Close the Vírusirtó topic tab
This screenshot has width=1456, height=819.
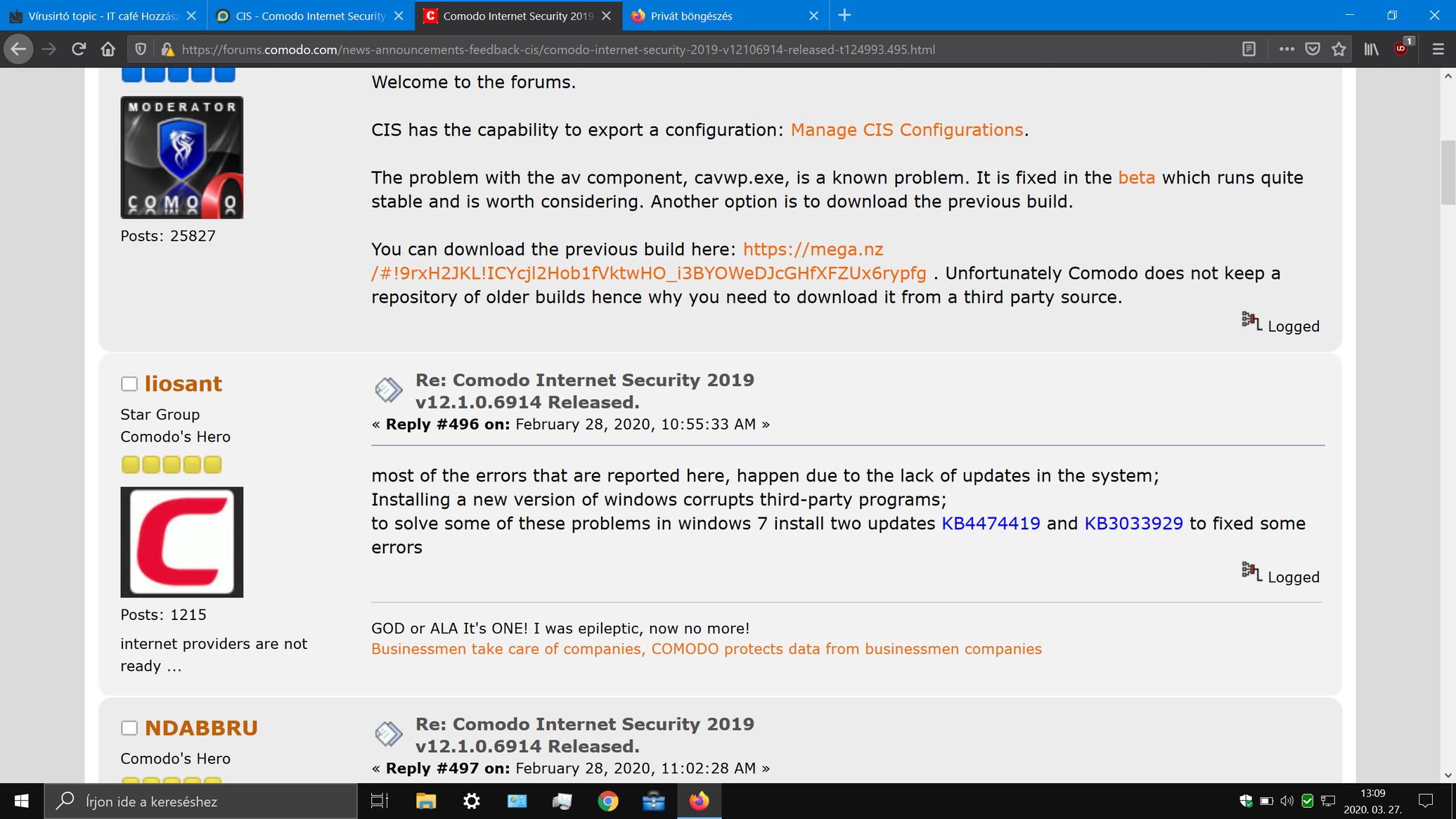click(191, 15)
